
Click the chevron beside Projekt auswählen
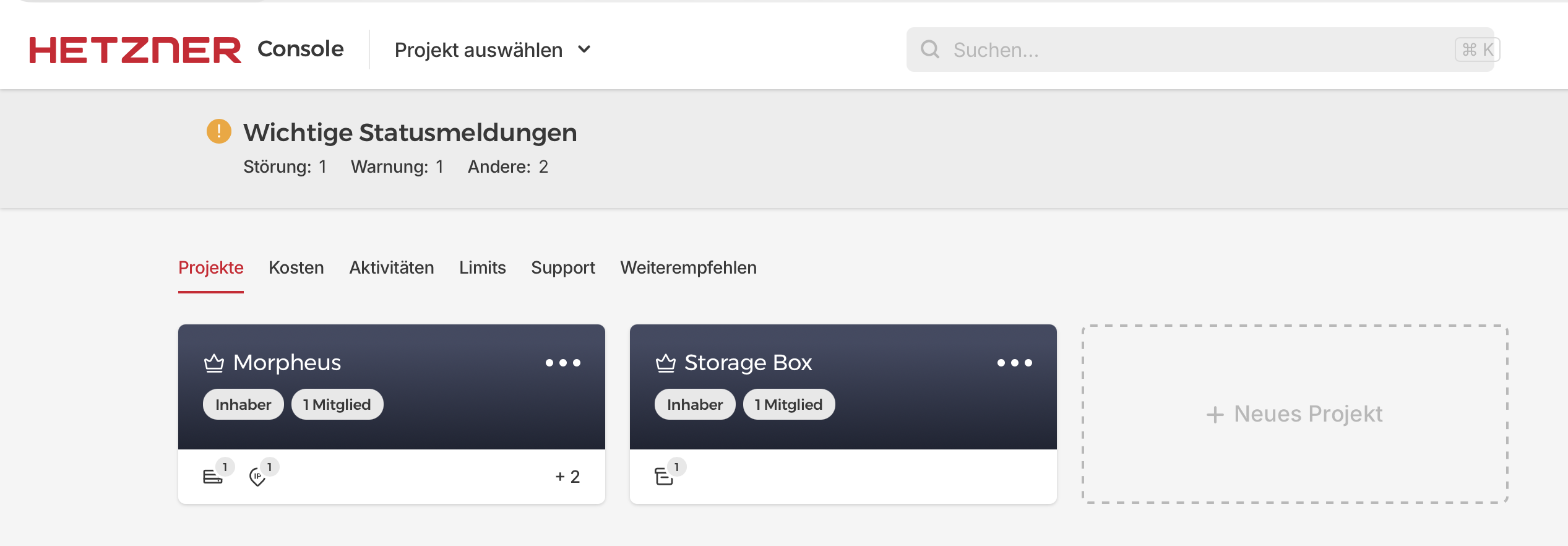coord(584,50)
